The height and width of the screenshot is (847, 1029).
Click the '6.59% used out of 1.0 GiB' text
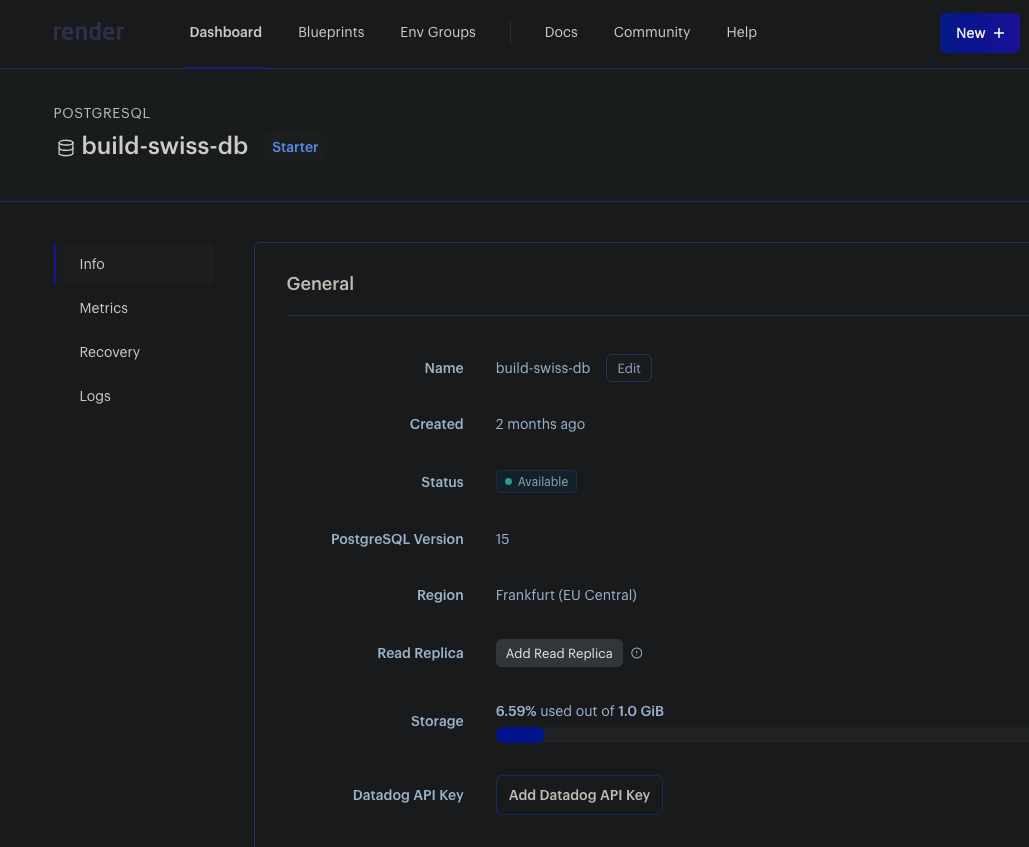[579, 711]
